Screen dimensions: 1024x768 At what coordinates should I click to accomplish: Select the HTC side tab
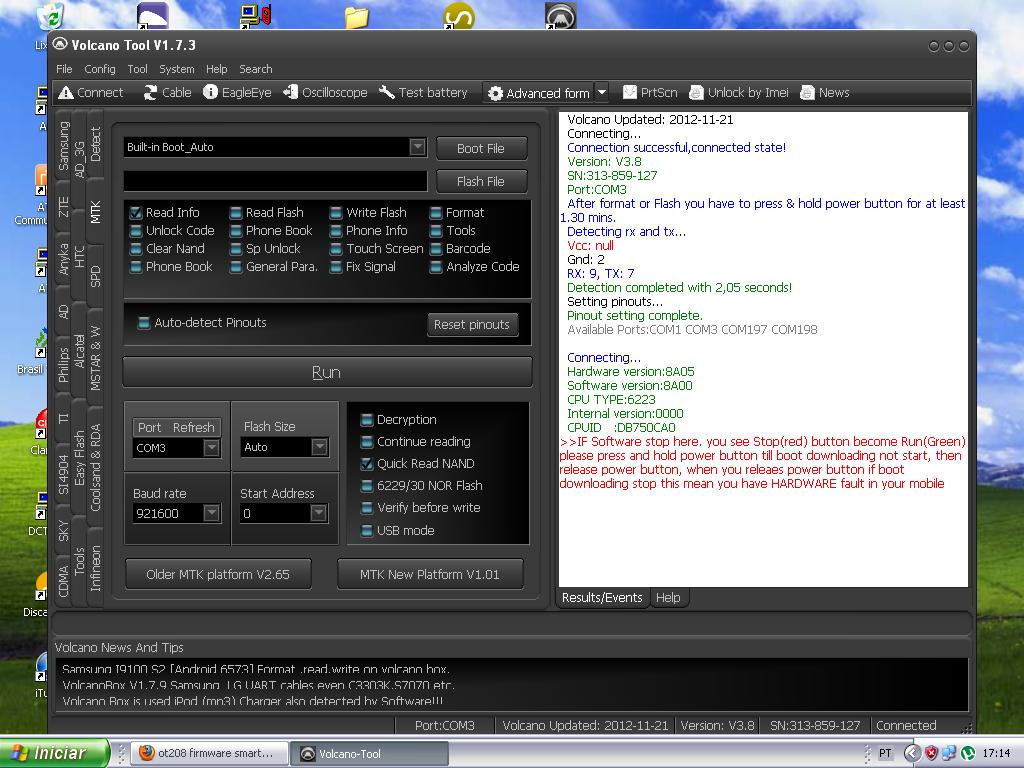pyautogui.click(x=80, y=257)
